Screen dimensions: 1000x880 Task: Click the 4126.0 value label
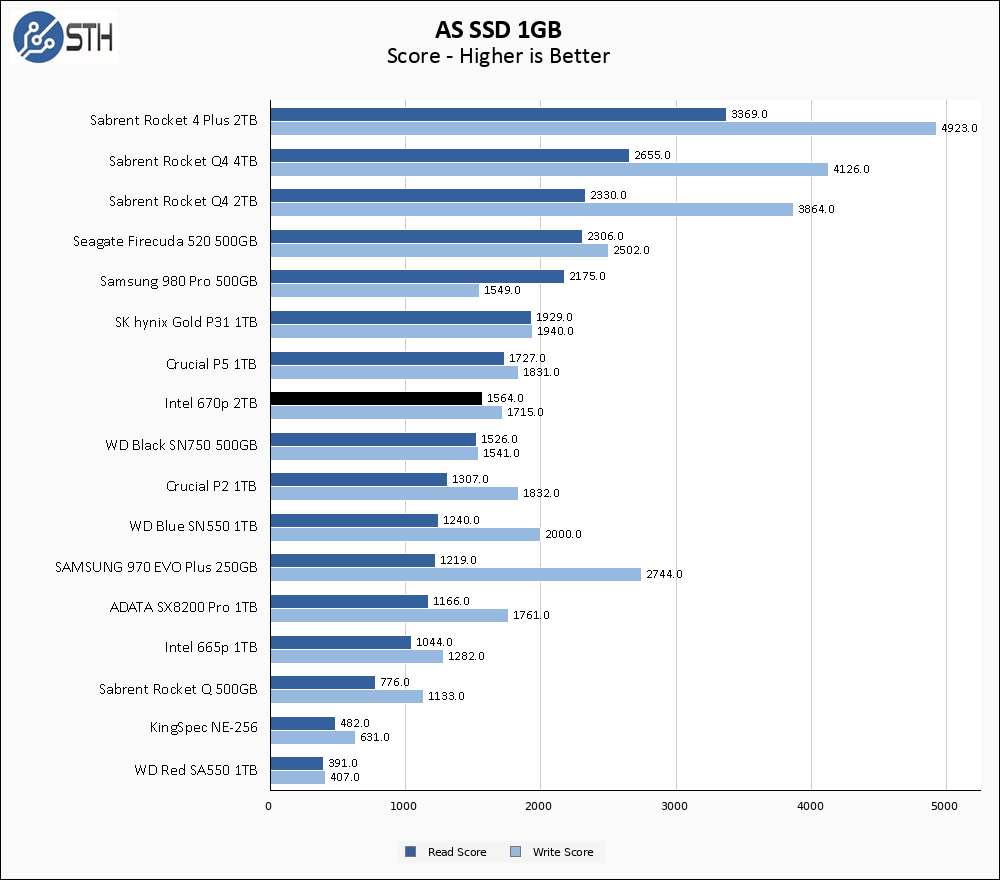[x=851, y=170]
